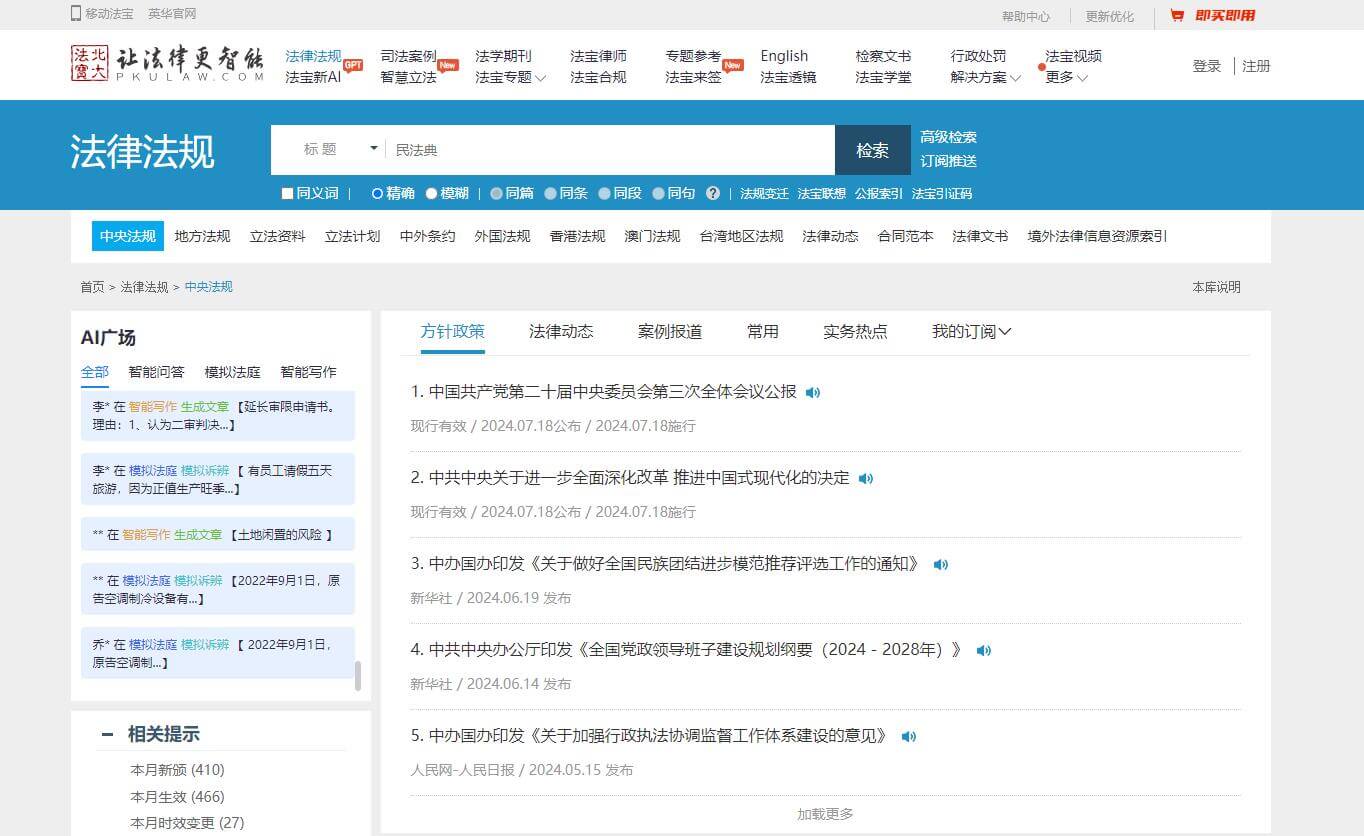Click the question mark help icon in search options
This screenshot has height=836, width=1364.
click(x=713, y=193)
